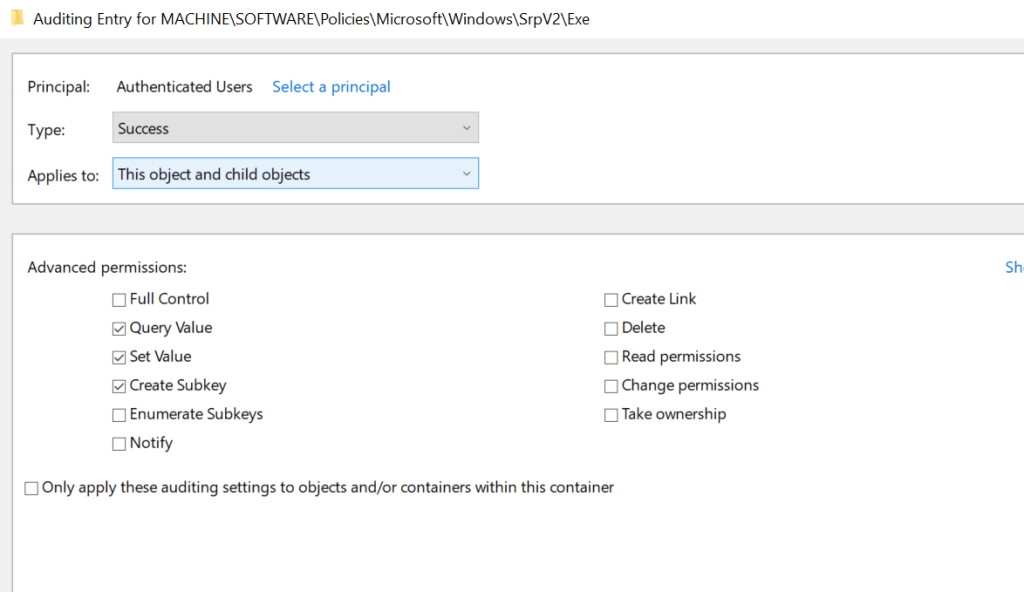
Task: Uncheck the Set Value permission
Action: [120, 357]
